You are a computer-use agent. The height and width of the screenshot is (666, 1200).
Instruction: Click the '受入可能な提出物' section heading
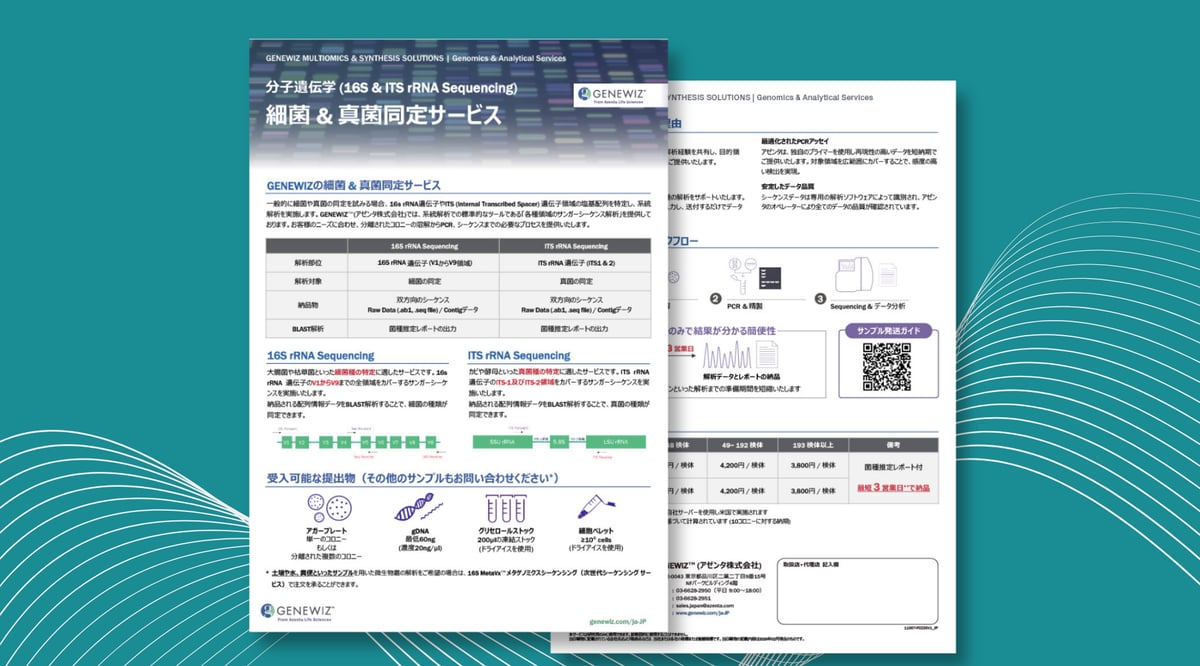(x=412, y=479)
